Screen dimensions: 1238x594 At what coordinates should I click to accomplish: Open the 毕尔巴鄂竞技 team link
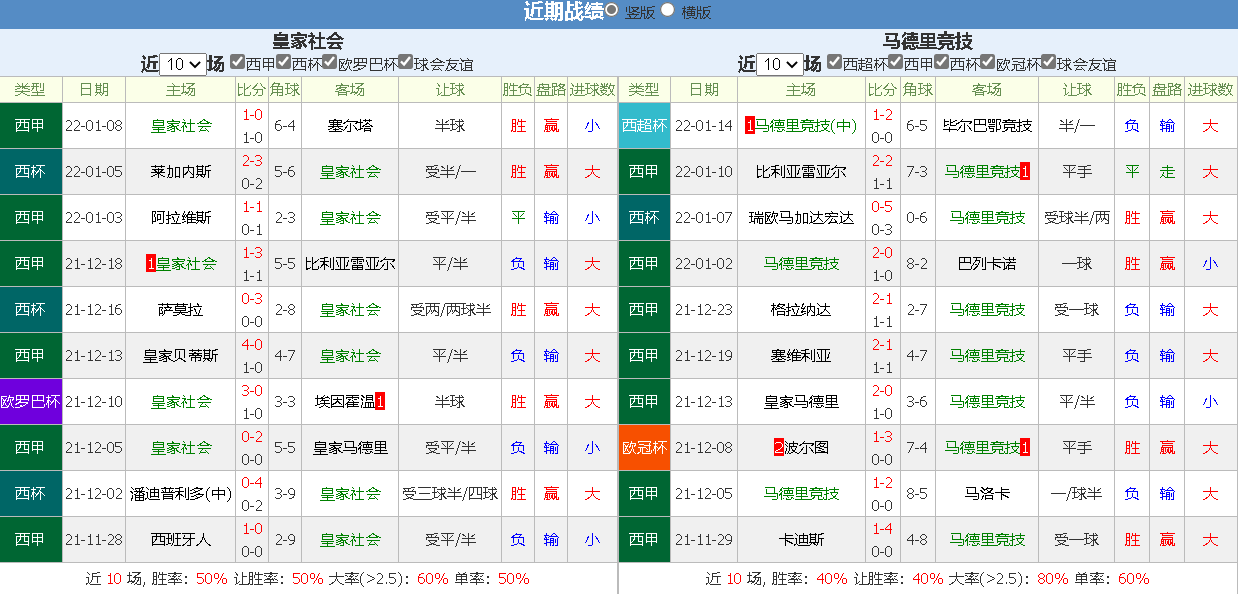[986, 126]
